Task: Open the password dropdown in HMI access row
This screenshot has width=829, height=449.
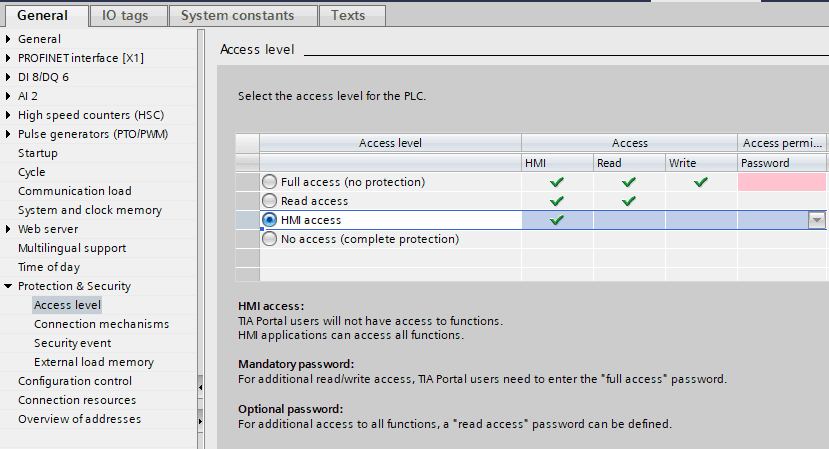Action: click(817, 220)
